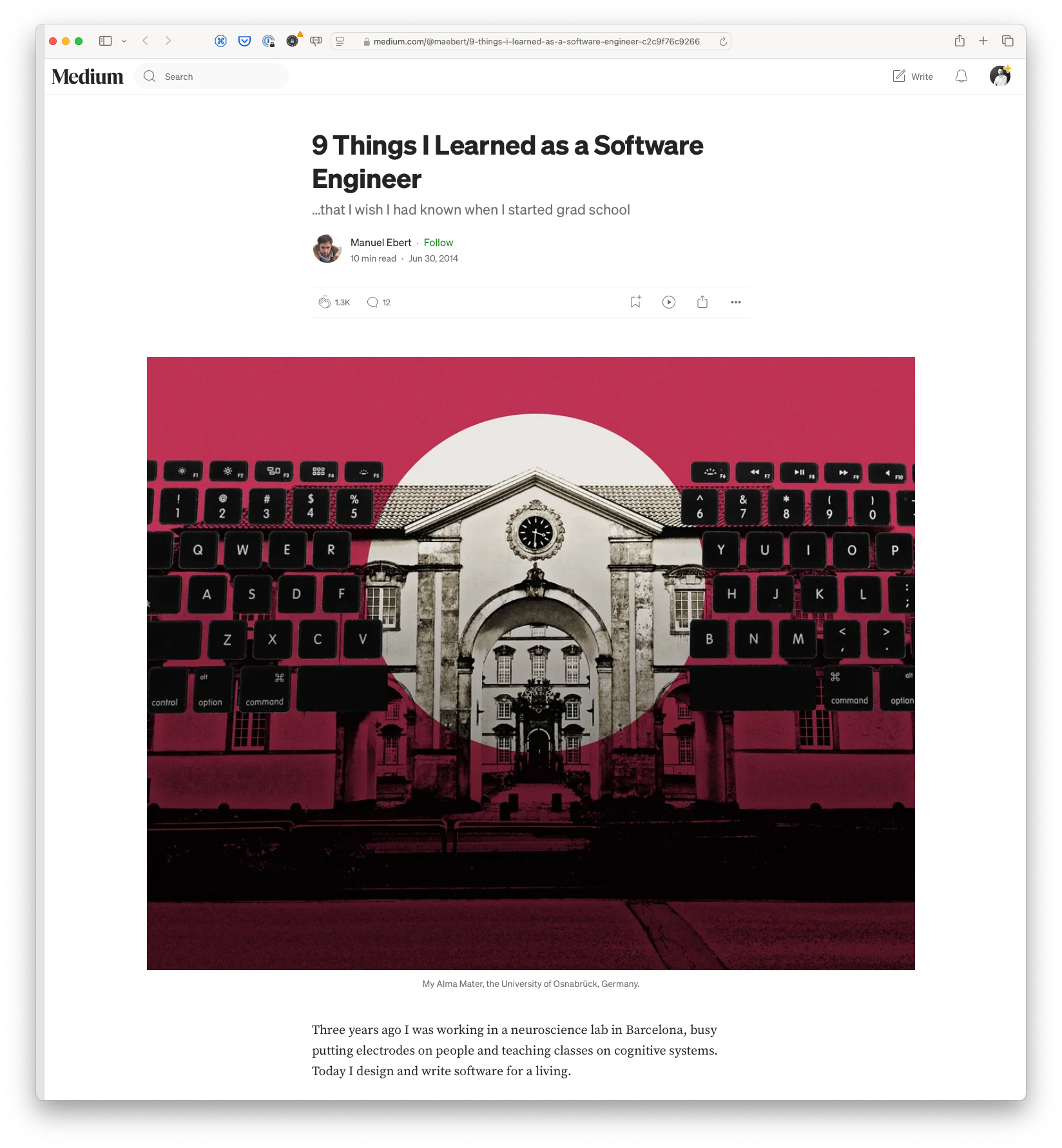Open the 1Password browser extension
Screen dimensions: 1062x1148
[x=267, y=41]
